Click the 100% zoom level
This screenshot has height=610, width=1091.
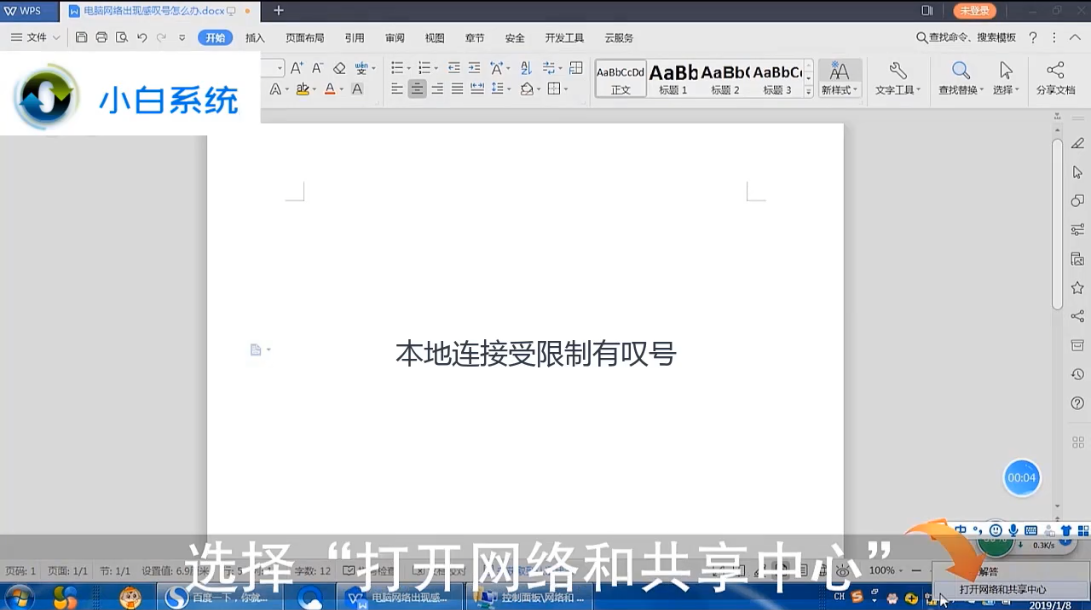[x=882, y=570]
